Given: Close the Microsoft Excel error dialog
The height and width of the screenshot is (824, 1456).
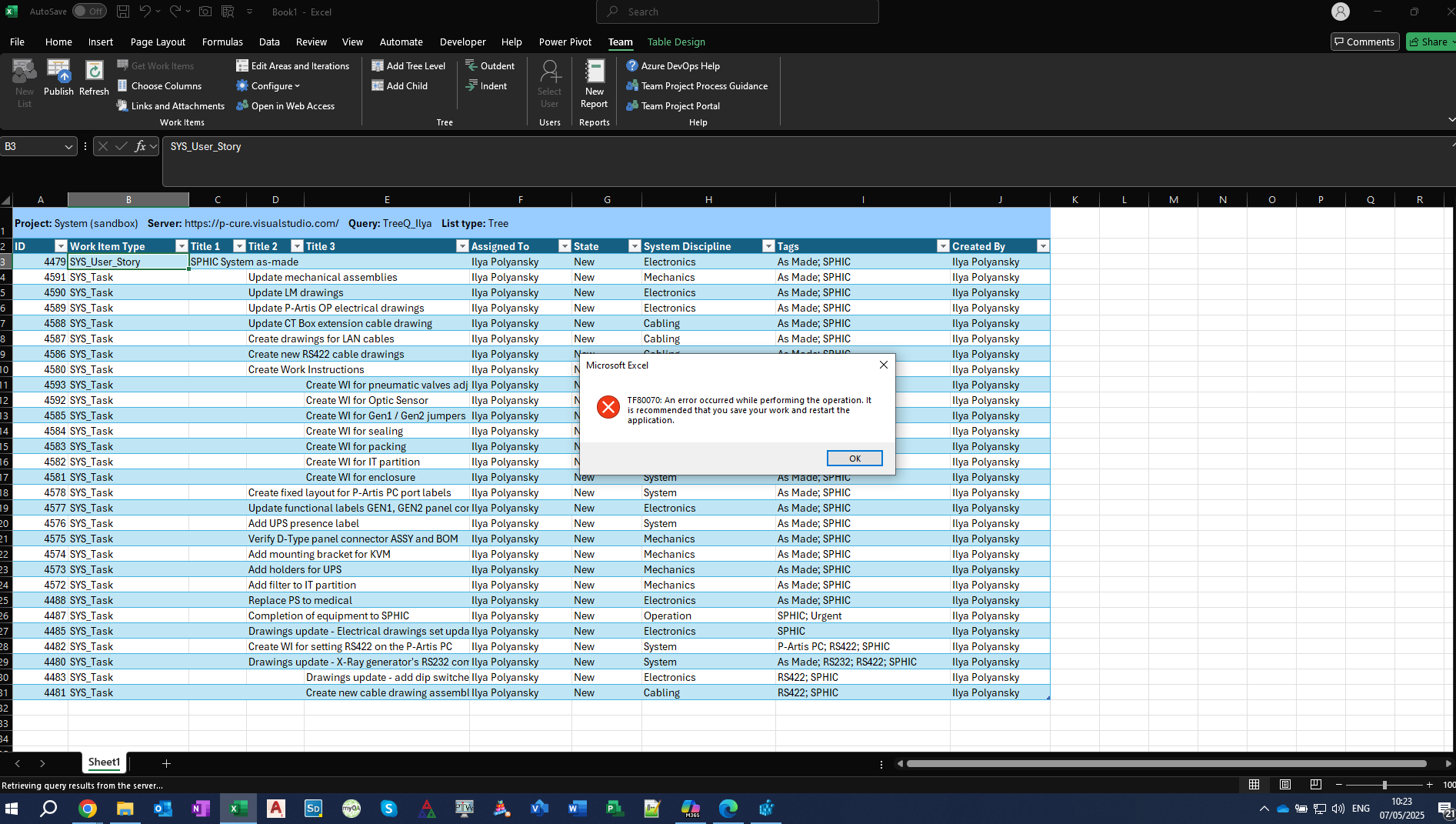Looking at the screenshot, I should click(x=884, y=365).
